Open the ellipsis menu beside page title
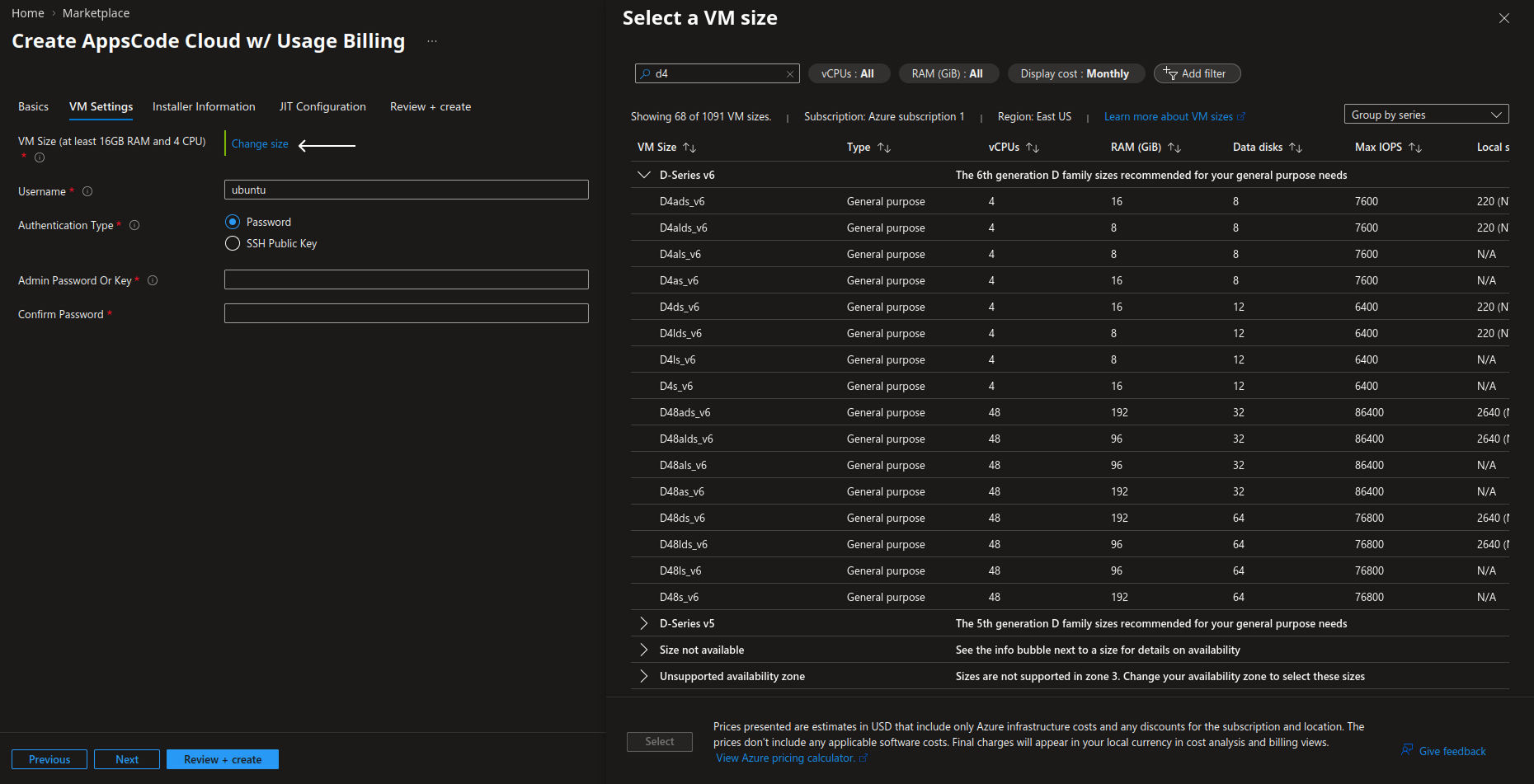The image size is (1534, 784). pyautogui.click(x=432, y=41)
